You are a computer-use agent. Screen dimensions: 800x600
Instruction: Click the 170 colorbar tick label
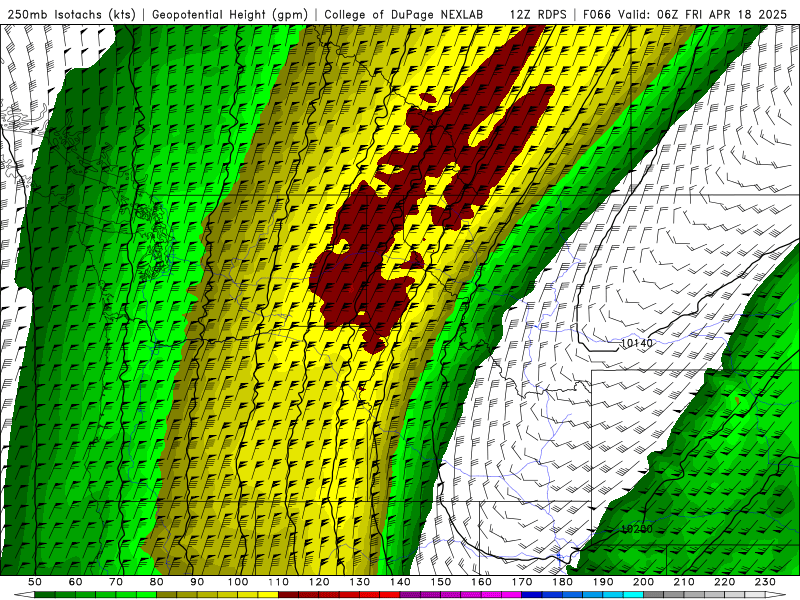pyautogui.click(x=522, y=582)
